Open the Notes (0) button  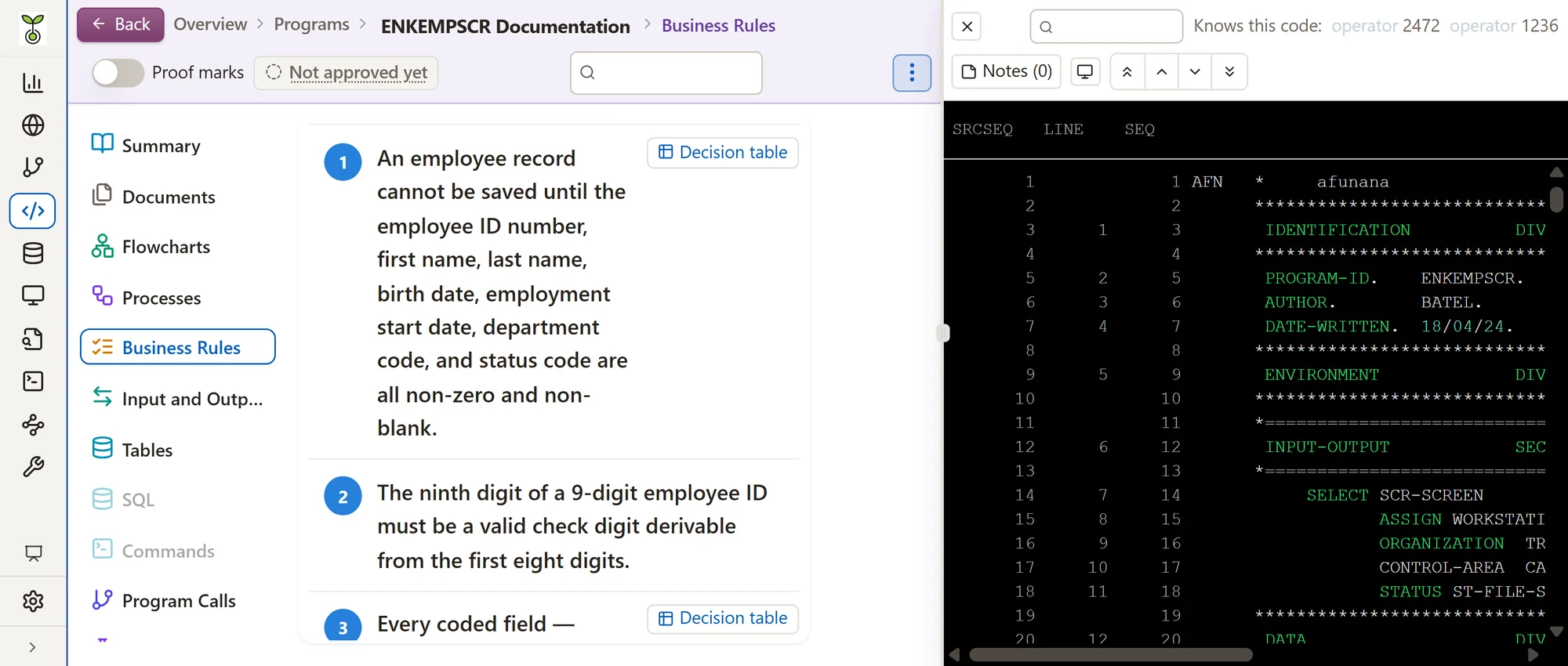(x=1007, y=72)
